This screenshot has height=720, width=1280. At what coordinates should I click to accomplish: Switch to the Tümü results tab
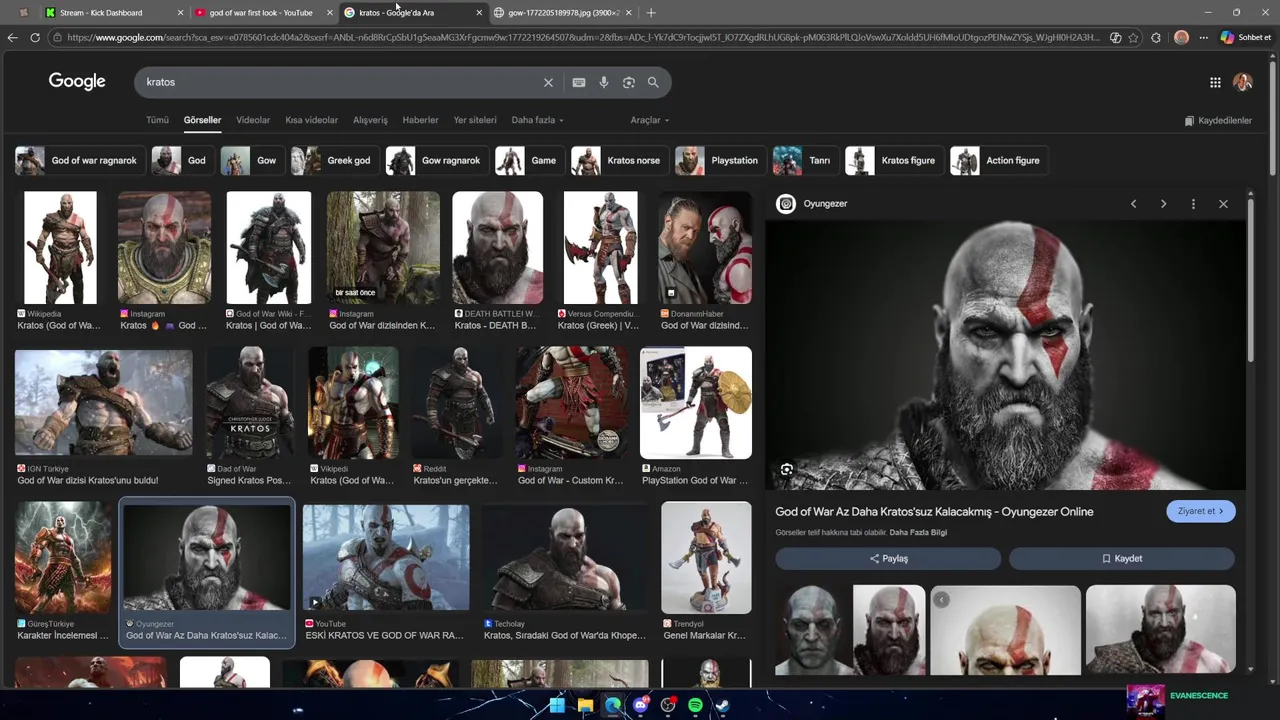(x=158, y=120)
